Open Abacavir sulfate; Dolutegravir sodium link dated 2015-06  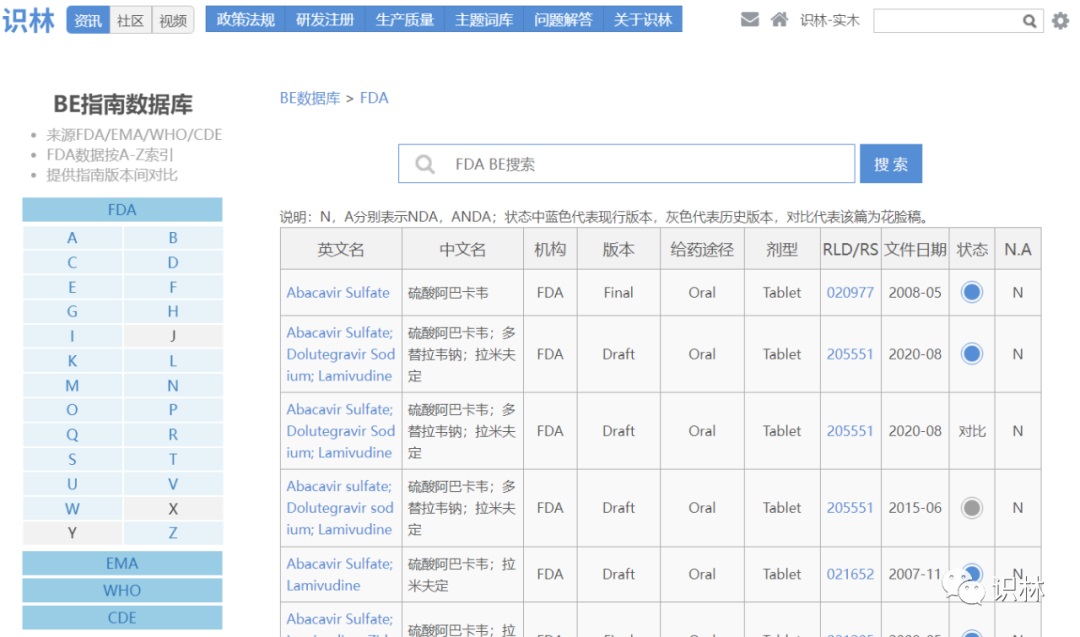[x=340, y=508]
